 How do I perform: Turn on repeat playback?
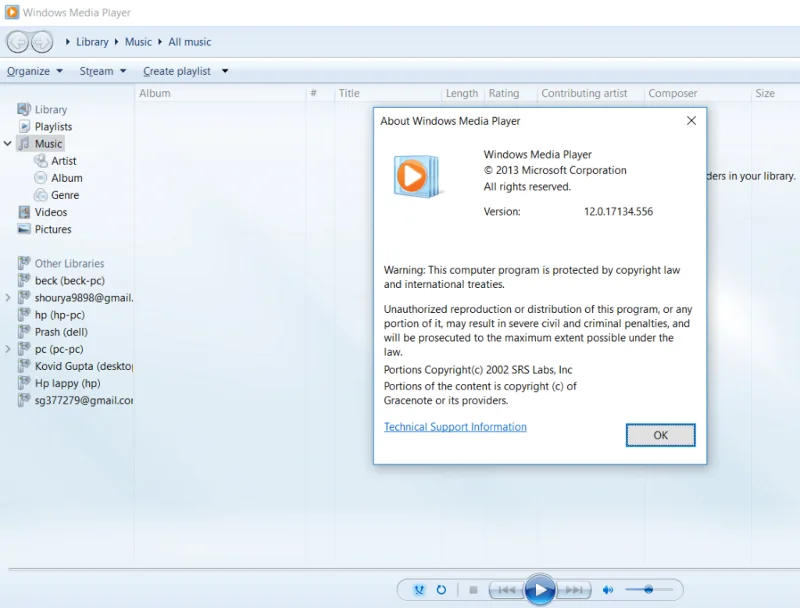coord(440,590)
